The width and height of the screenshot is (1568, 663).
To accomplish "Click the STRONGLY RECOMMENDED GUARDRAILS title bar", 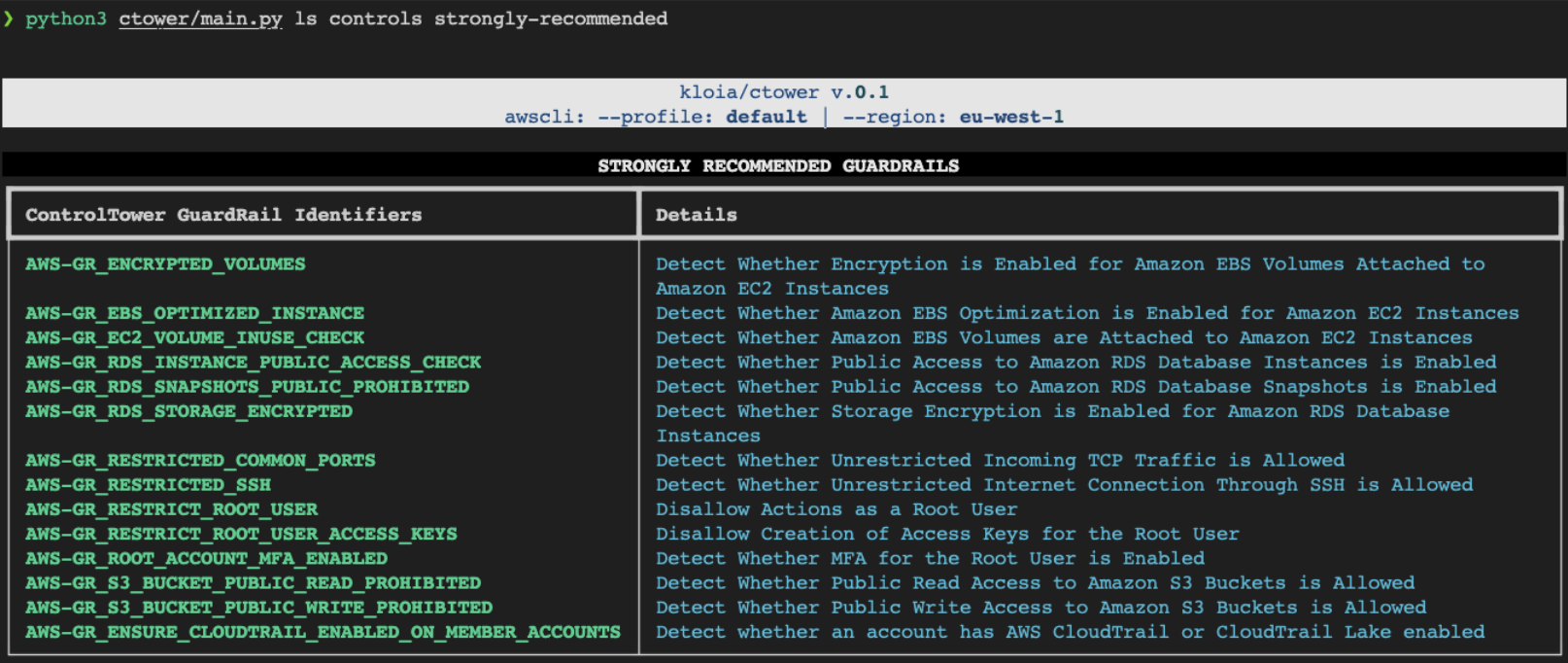I will coord(778,165).
